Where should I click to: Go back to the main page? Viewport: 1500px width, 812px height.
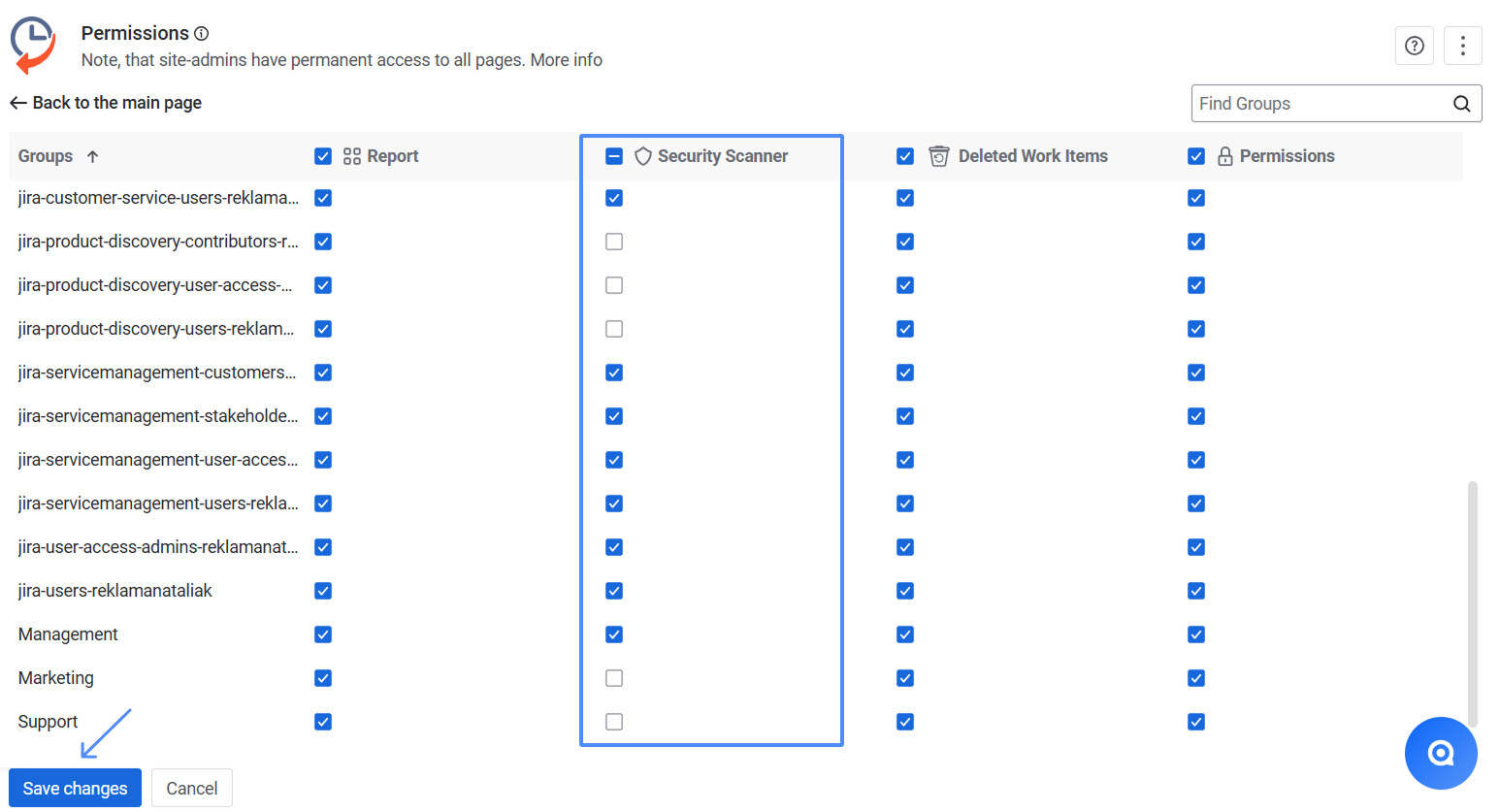[x=106, y=103]
